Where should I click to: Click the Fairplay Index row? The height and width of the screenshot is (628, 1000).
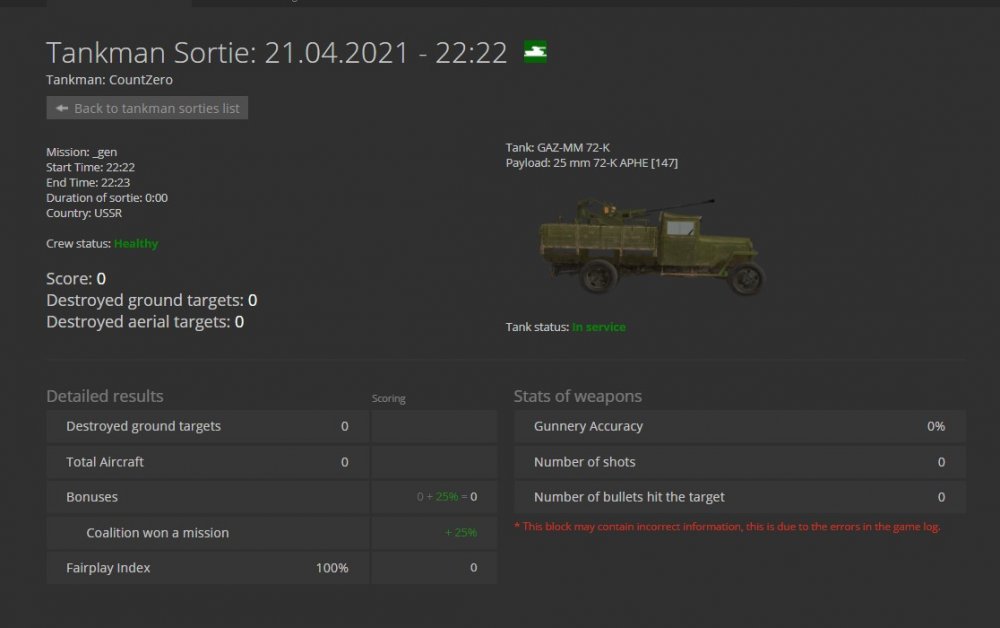[272, 568]
